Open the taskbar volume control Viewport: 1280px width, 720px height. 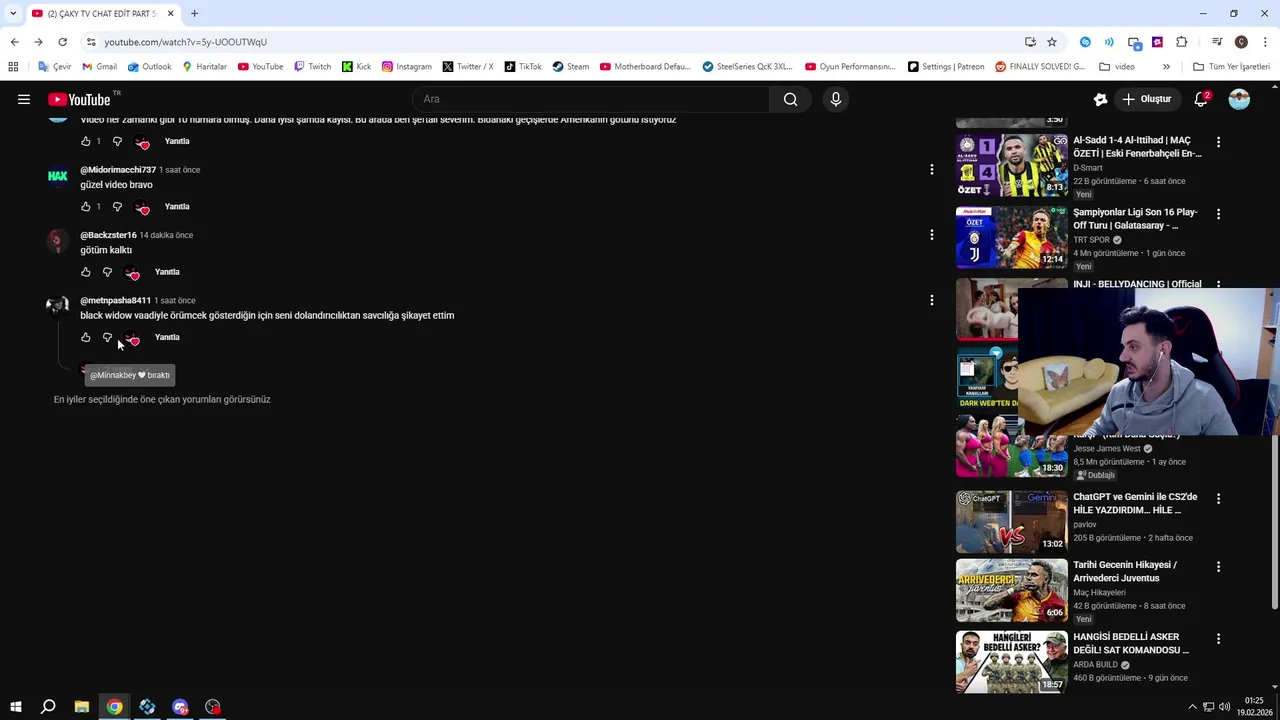coord(1225,707)
